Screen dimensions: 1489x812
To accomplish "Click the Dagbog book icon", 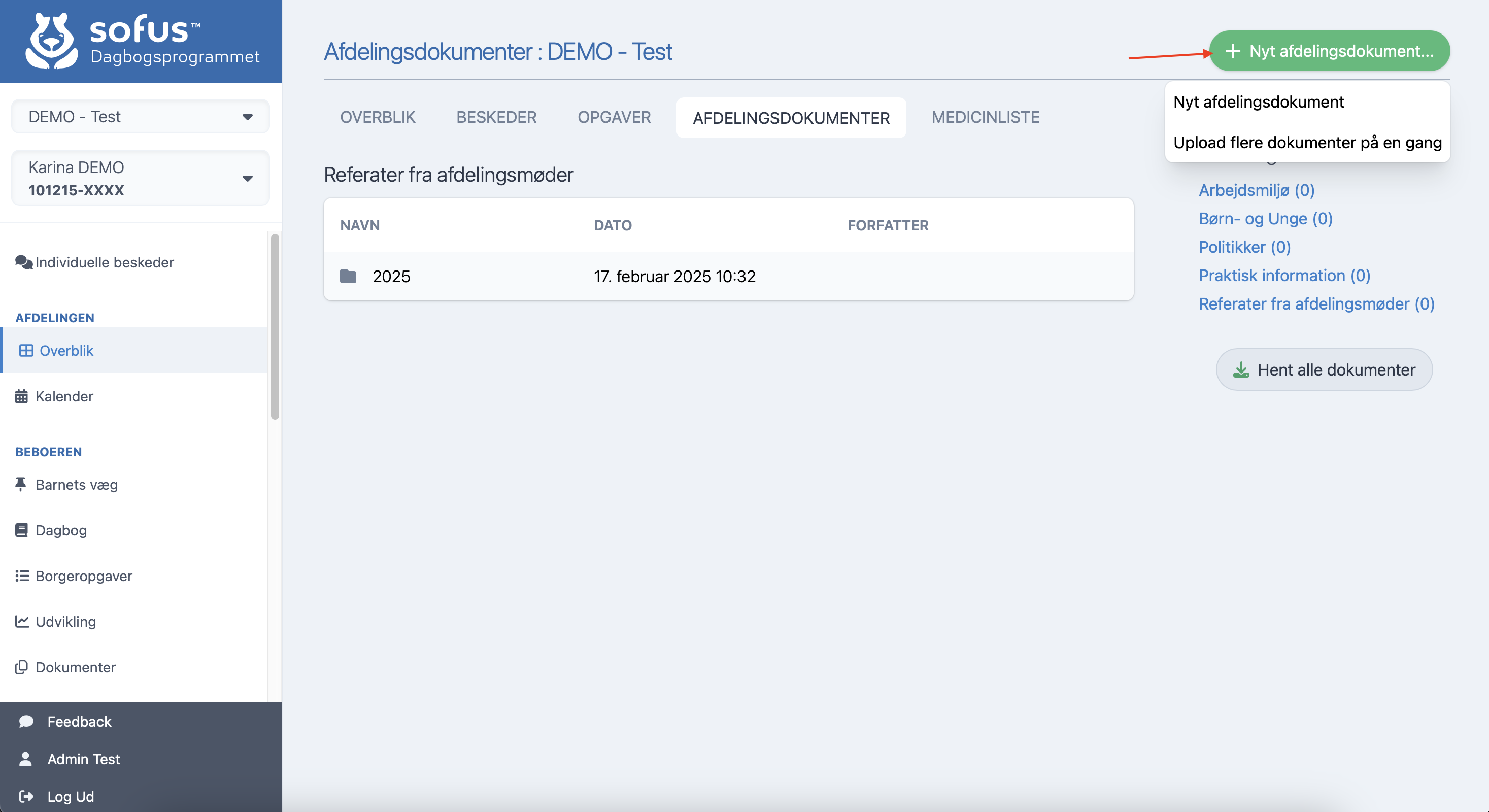I will point(21,530).
